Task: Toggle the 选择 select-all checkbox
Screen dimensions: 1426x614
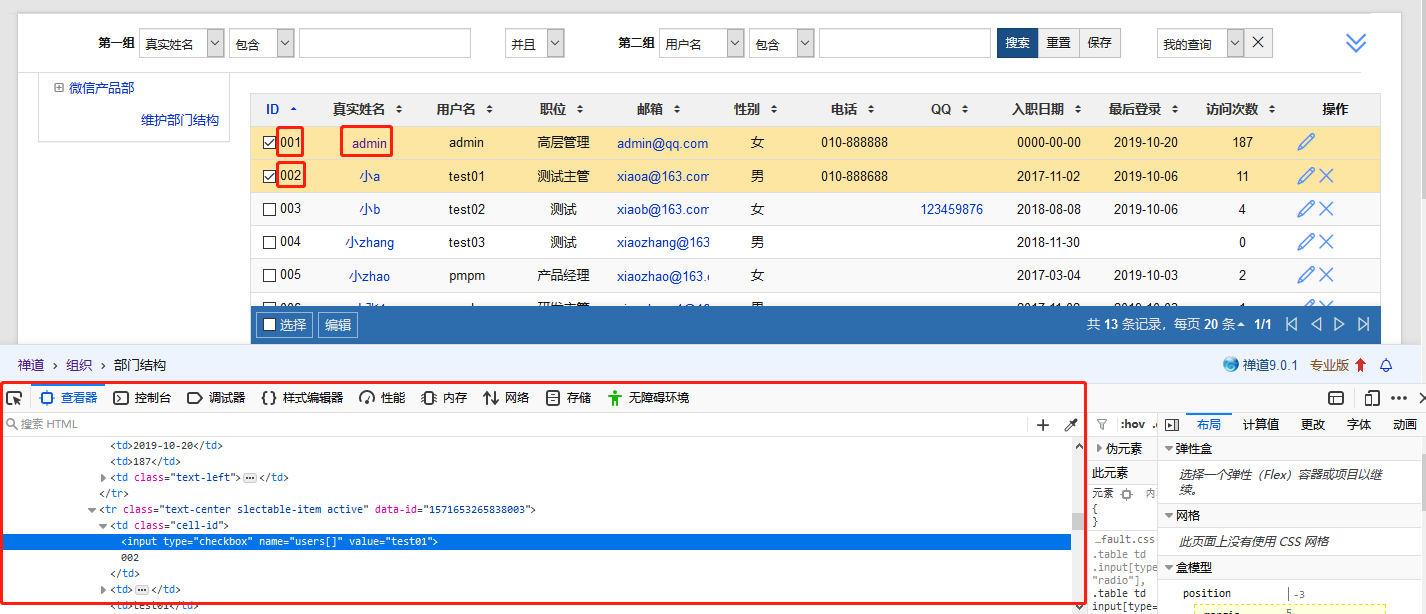Action: tap(269, 325)
